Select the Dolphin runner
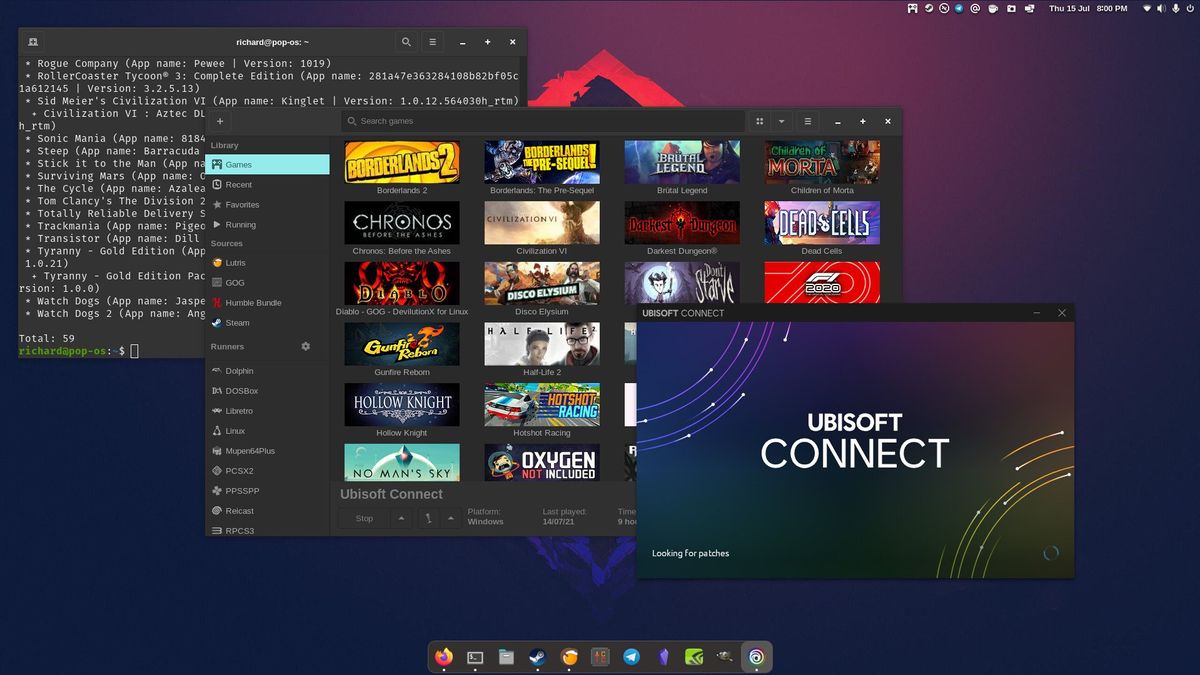The image size is (1200, 675). point(242,370)
